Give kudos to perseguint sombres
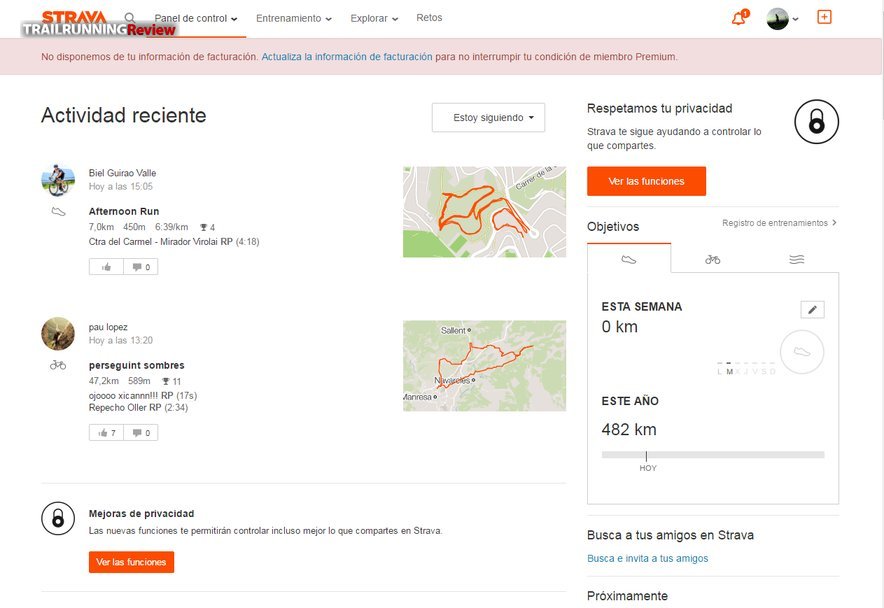This screenshot has width=884, height=608. point(106,433)
